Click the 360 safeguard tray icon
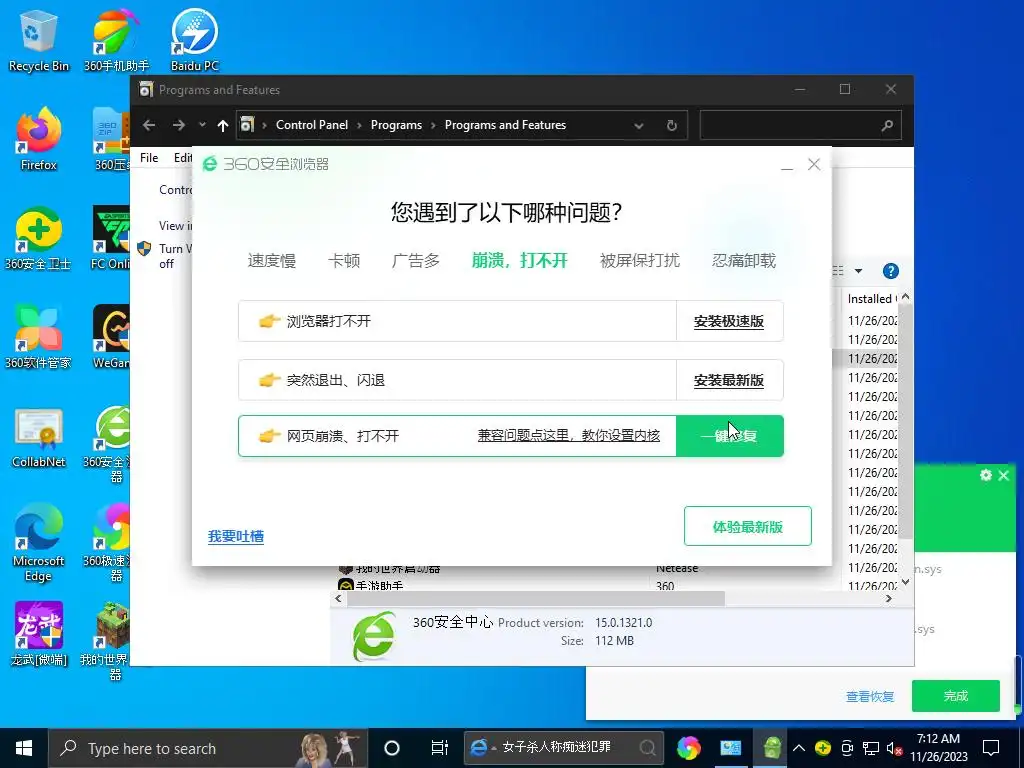This screenshot has height=768, width=1024. (x=823, y=748)
